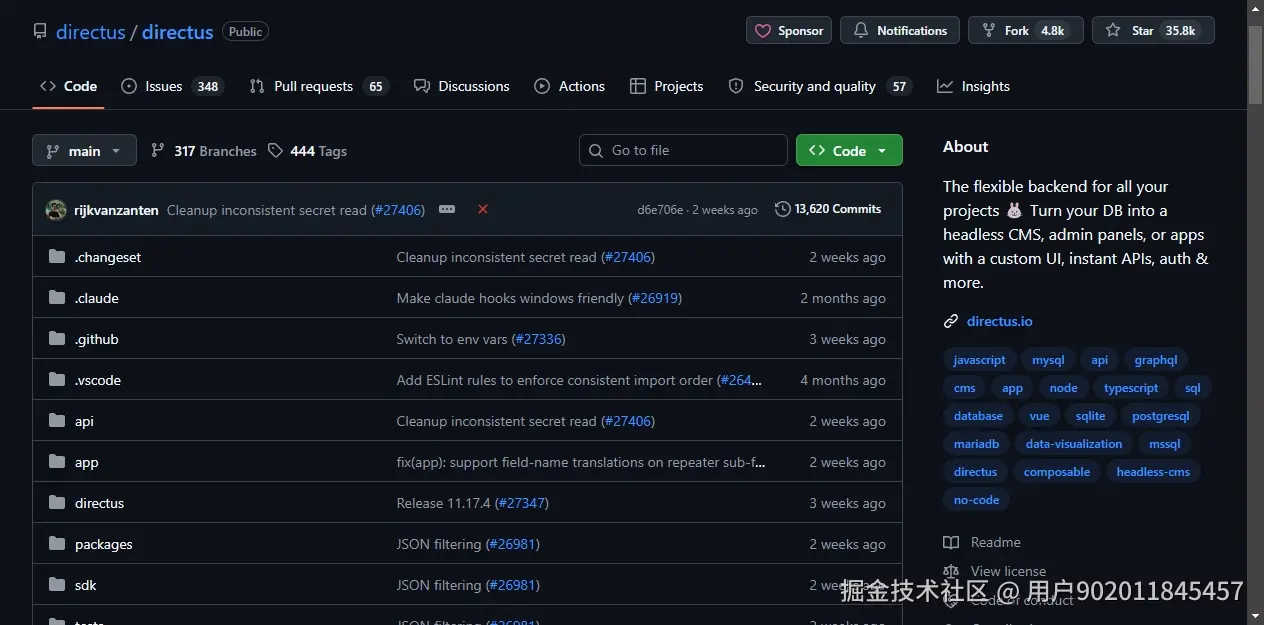1264x625 pixels.
Task: Click the link icon beside directus.io
Action: [x=951, y=321]
